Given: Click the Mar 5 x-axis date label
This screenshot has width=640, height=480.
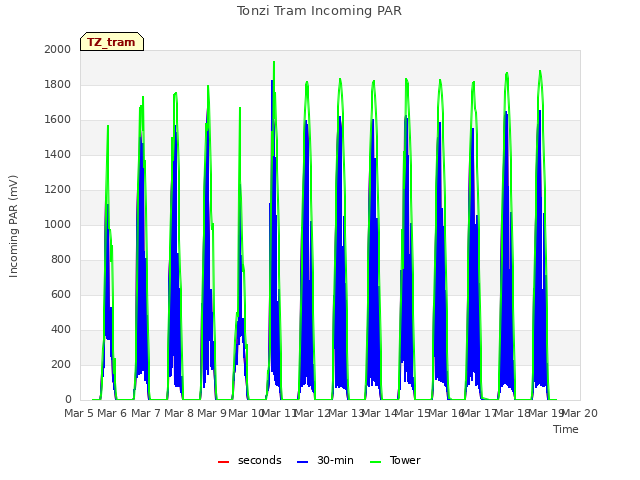Looking at the screenshot, I should pos(79,413).
